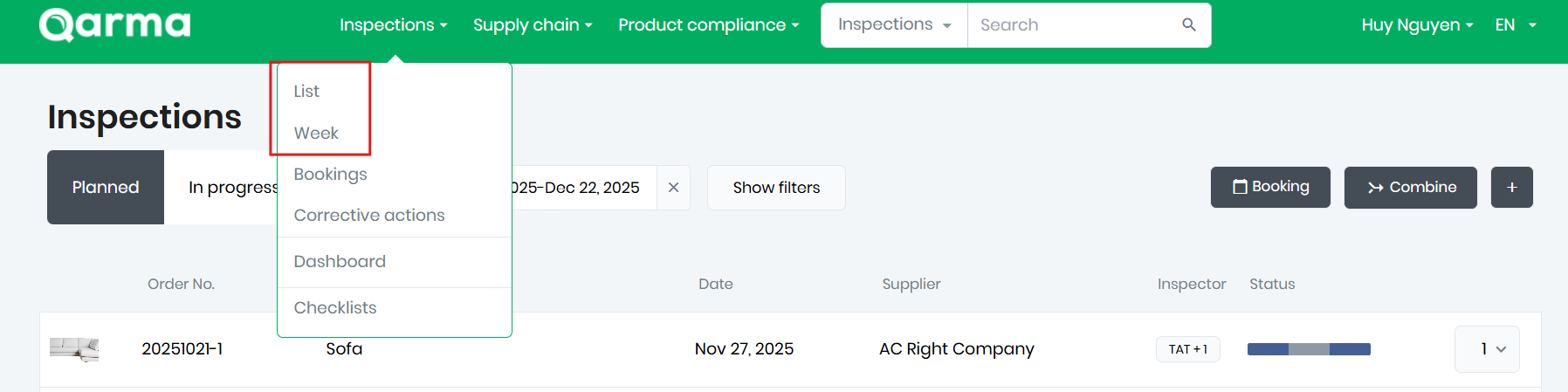Click the Combine inspections button

(1410, 188)
